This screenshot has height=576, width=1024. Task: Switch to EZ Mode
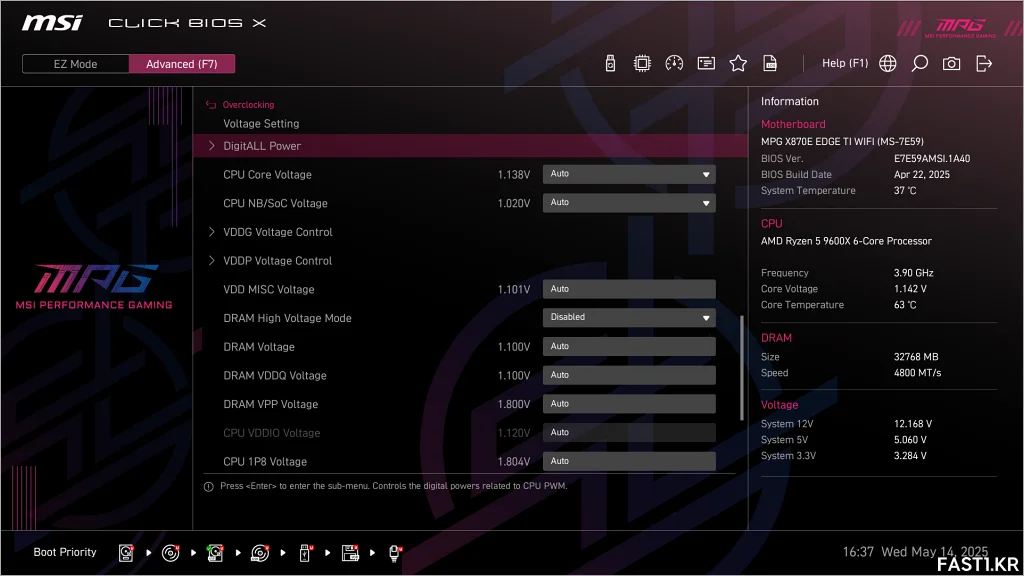click(x=75, y=64)
